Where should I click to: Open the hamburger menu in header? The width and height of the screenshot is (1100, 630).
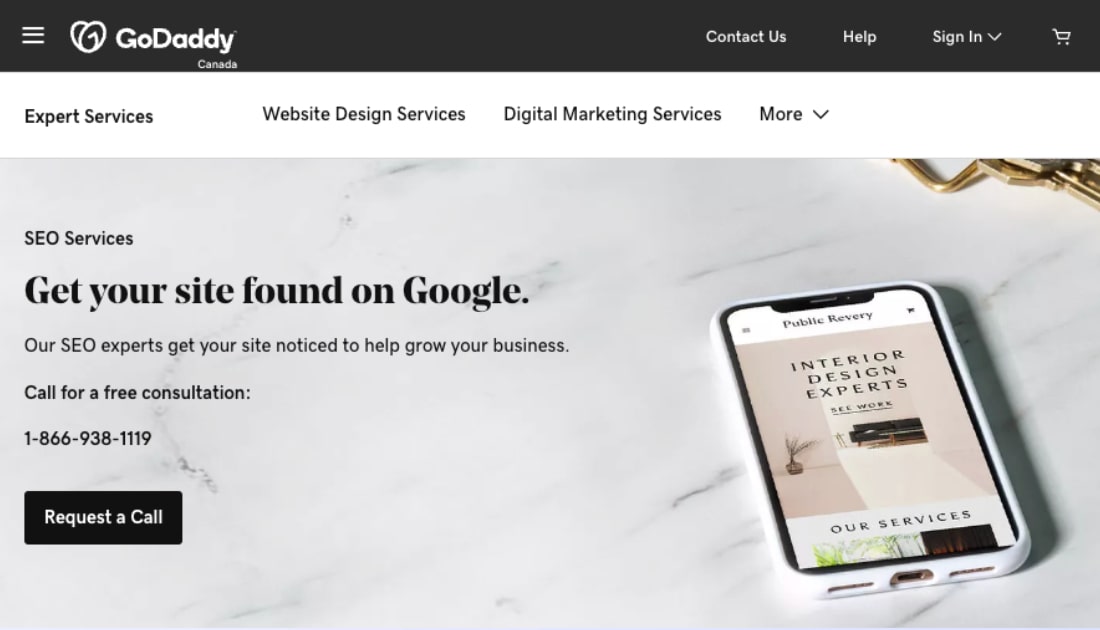pyautogui.click(x=33, y=36)
